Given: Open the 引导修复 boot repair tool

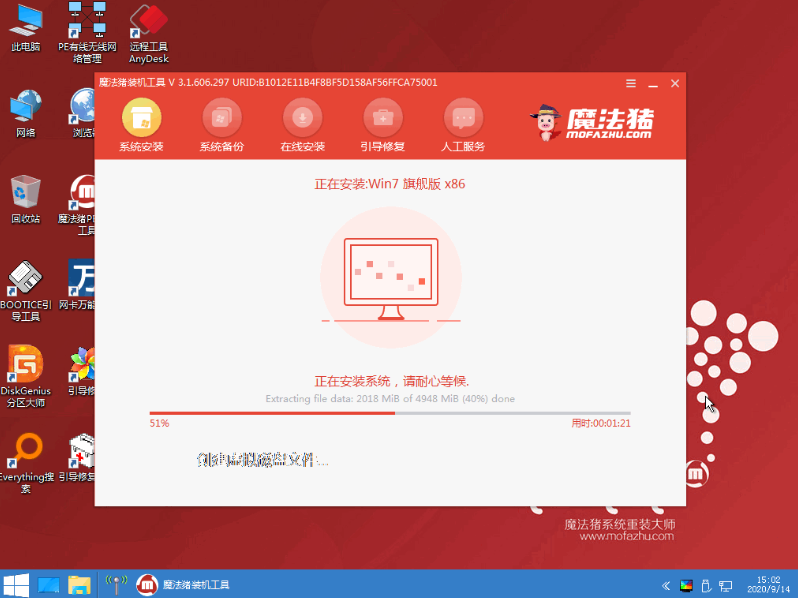Looking at the screenshot, I should pos(383,125).
